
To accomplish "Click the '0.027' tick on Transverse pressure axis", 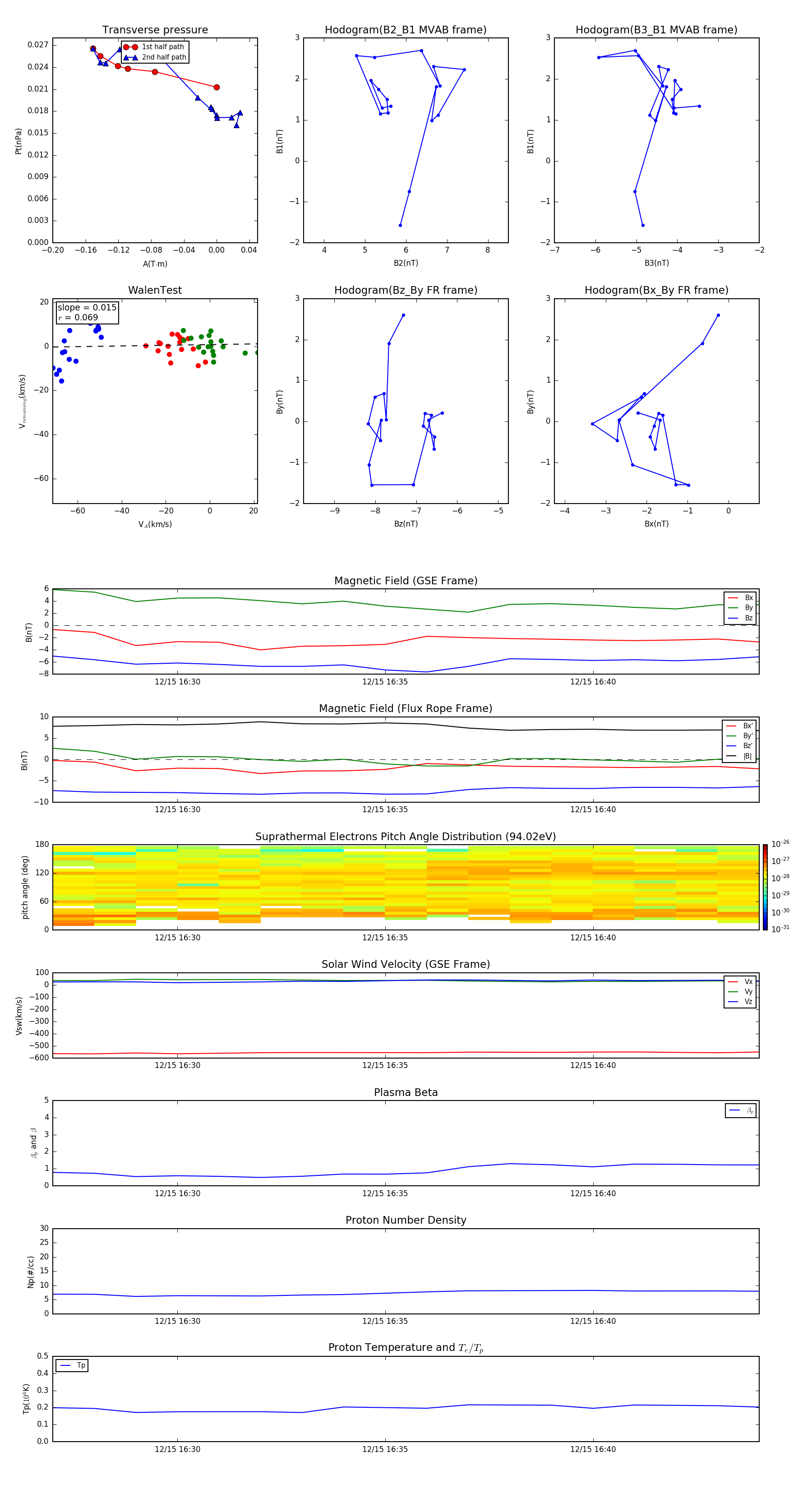I will (x=38, y=45).
